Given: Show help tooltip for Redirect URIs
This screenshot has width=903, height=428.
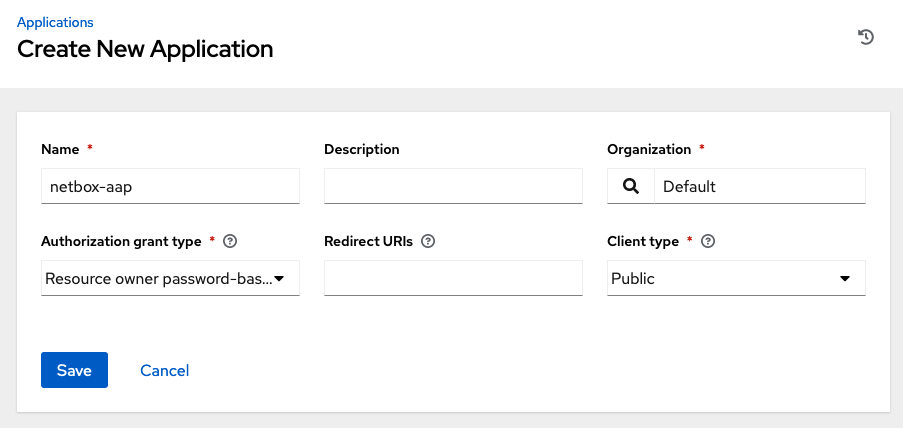Looking at the screenshot, I should (x=427, y=241).
